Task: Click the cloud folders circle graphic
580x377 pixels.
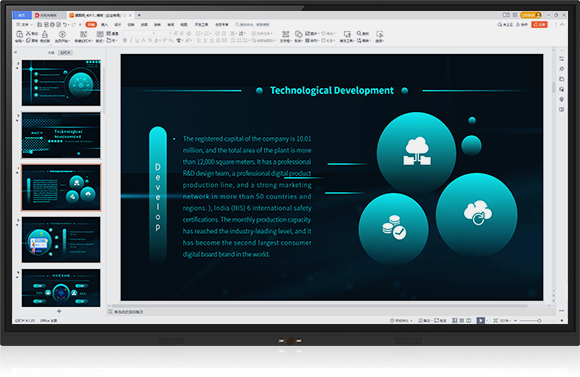Action: pyautogui.click(x=417, y=152)
